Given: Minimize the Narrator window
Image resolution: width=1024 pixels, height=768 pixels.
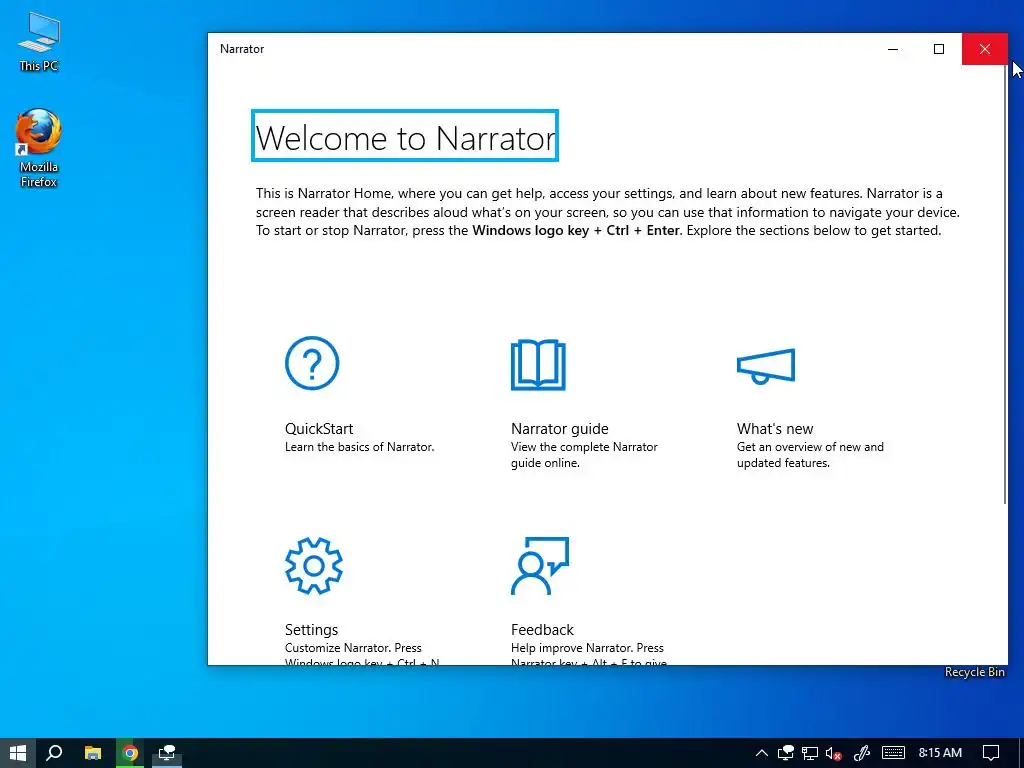Looking at the screenshot, I should pos(893,49).
